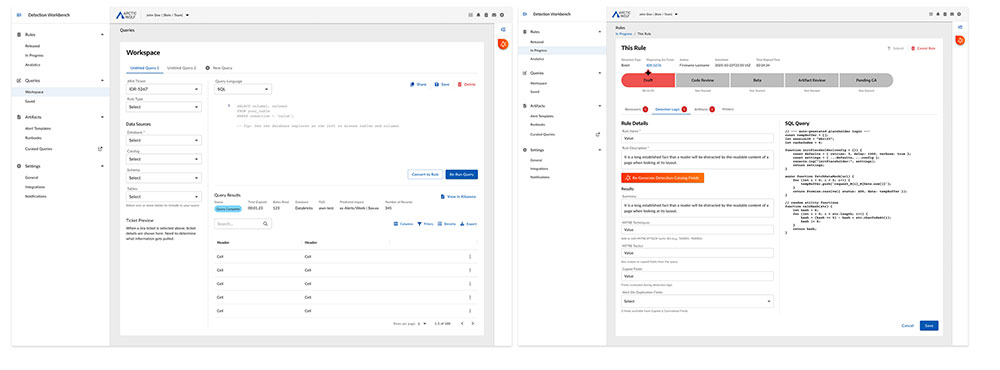Open the Detection Logic tab

(670, 109)
